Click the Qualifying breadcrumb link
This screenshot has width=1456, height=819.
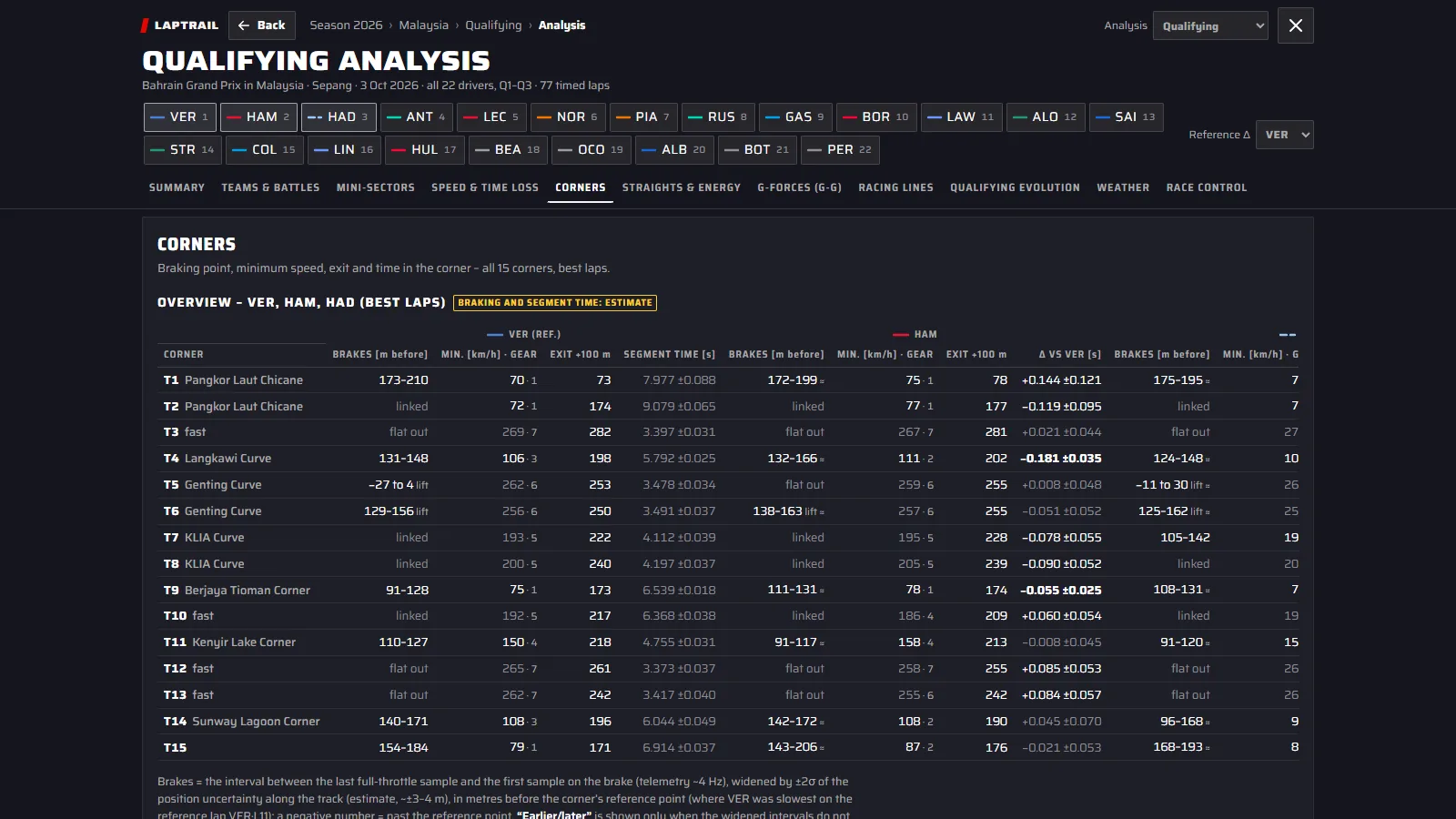pos(493,25)
